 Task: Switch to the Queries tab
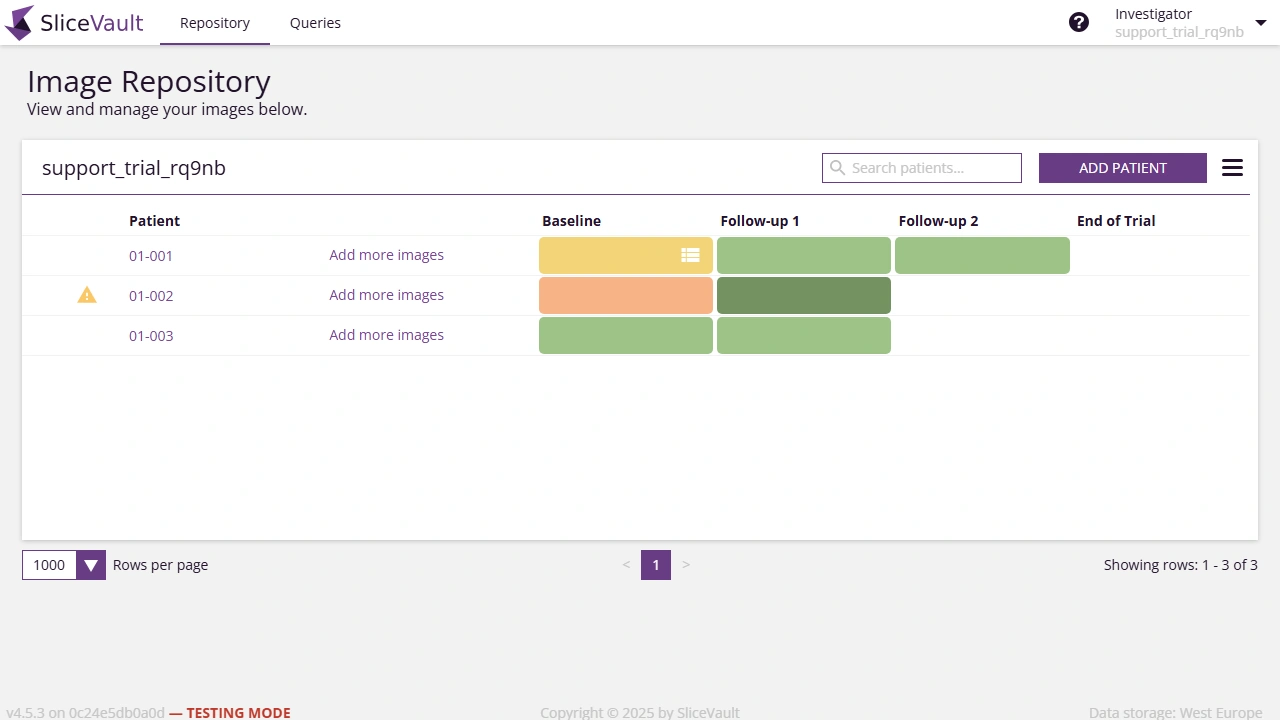[315, 23]
